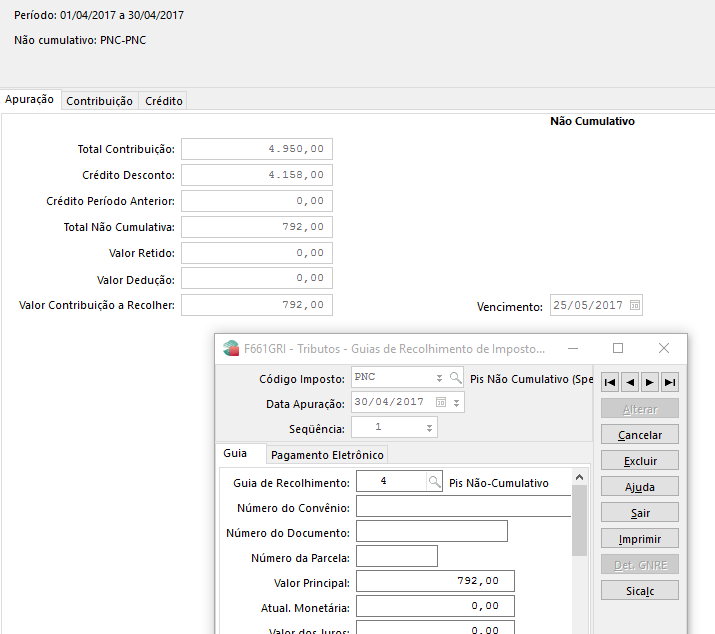Click the Número do Documento input field
Screen dimensions: 715x634
point(431,532)
